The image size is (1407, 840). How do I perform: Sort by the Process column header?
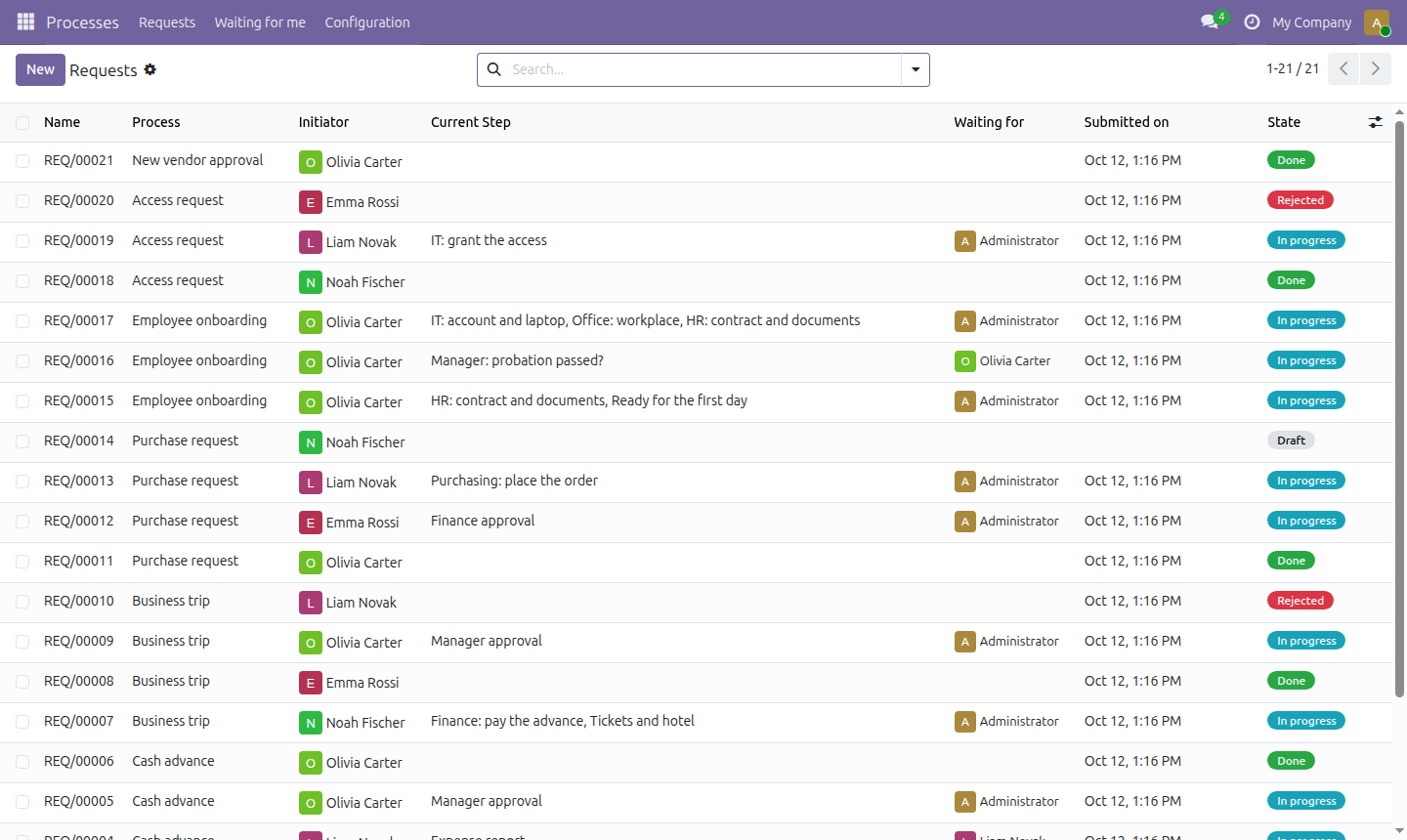click(x=156, y=122)
